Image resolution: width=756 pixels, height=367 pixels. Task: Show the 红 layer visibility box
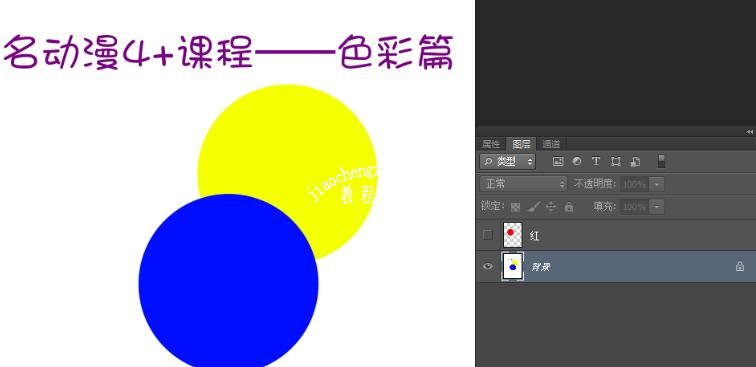[488, 235]
